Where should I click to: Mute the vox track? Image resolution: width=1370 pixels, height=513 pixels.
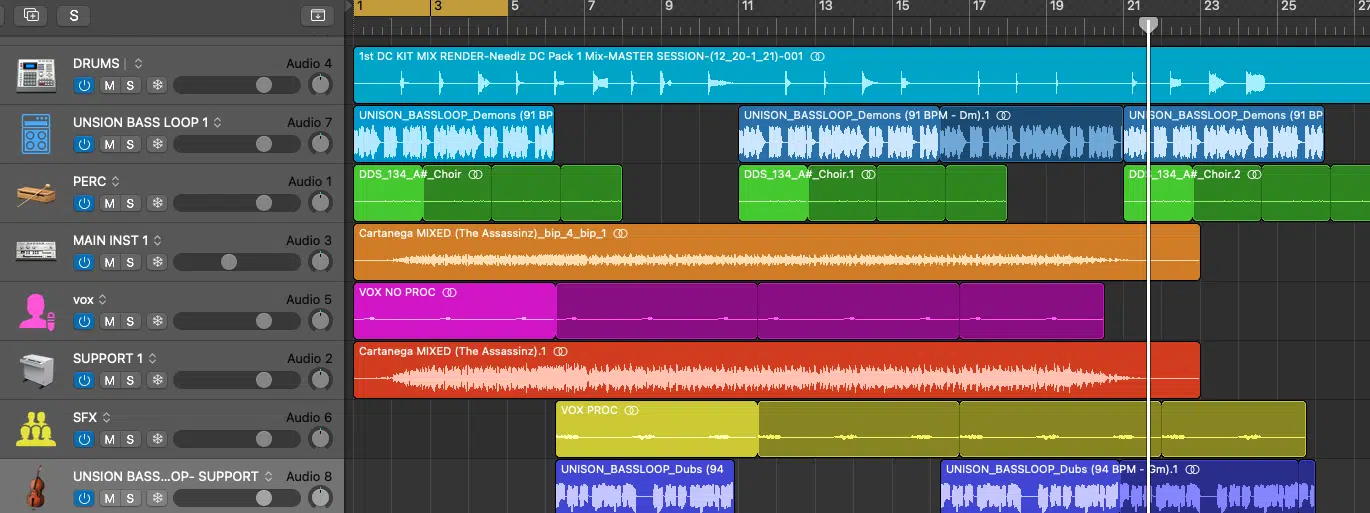click(x=109, y=321)
